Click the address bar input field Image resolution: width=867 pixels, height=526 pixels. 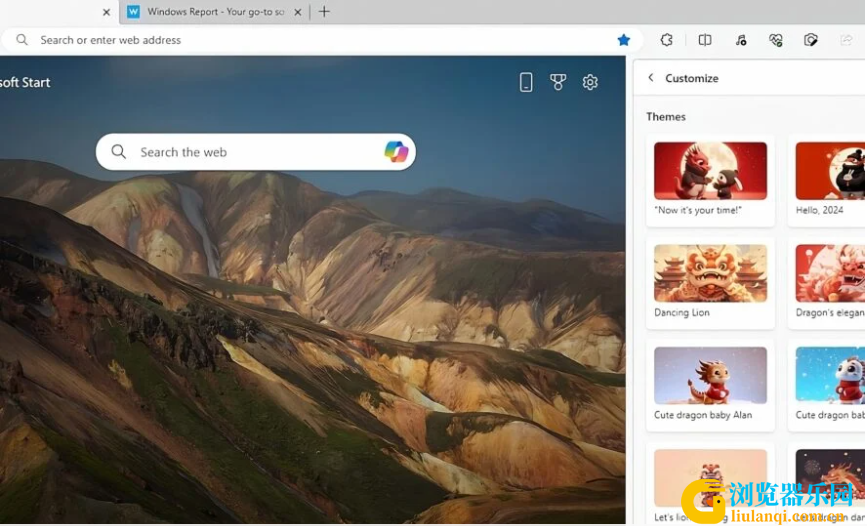321,40
